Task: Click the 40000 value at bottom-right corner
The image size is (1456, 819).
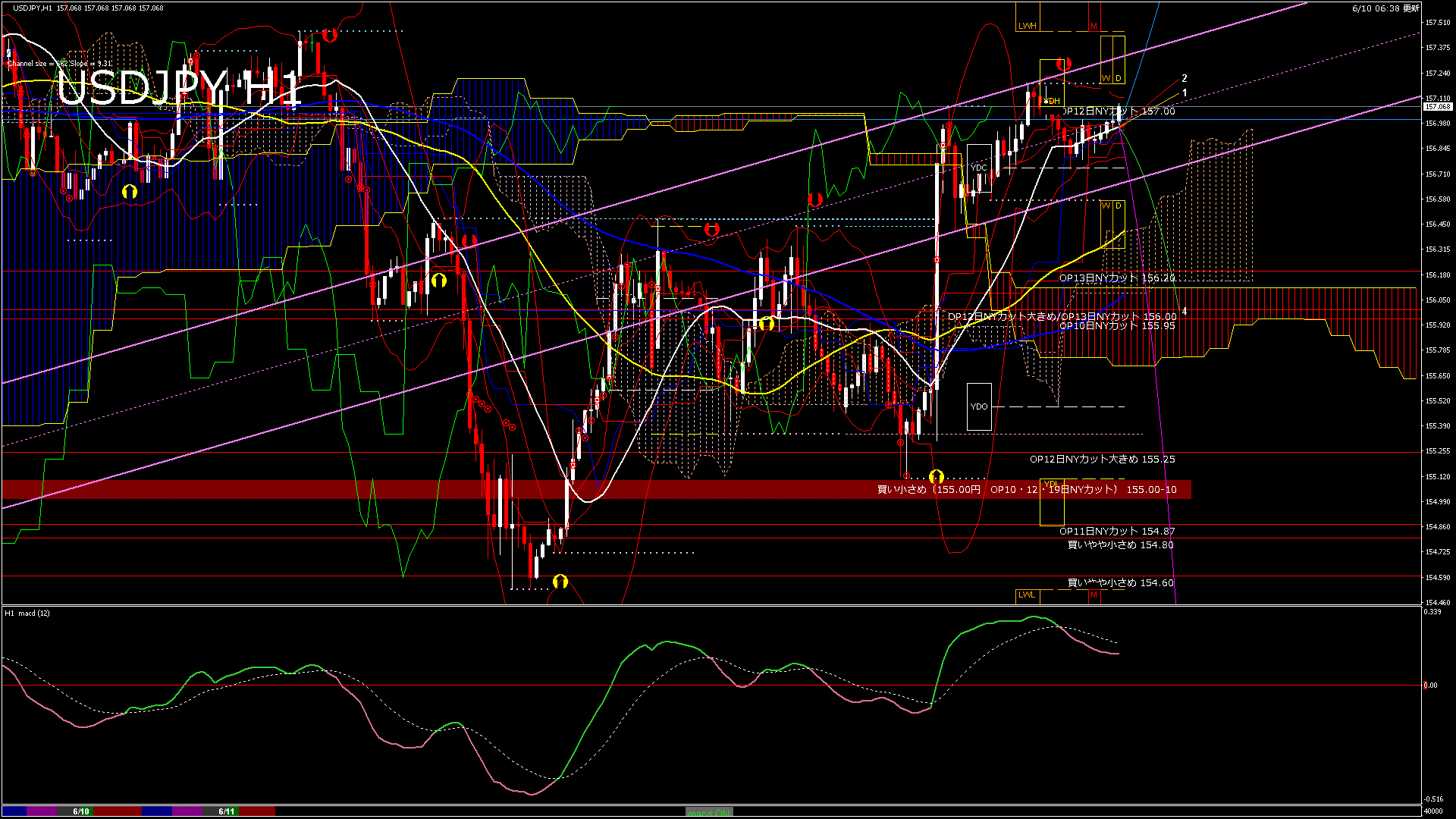Action: tap(1432, 811)
